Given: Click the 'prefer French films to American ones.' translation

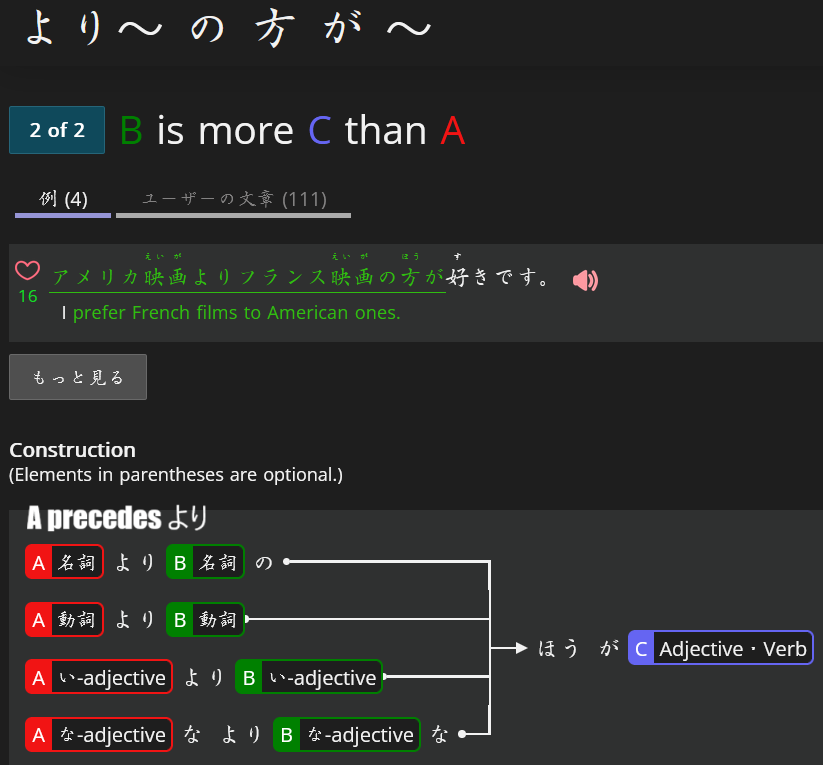Looking at the screenshot, I should pyautogui.click(x=237, y=313).
